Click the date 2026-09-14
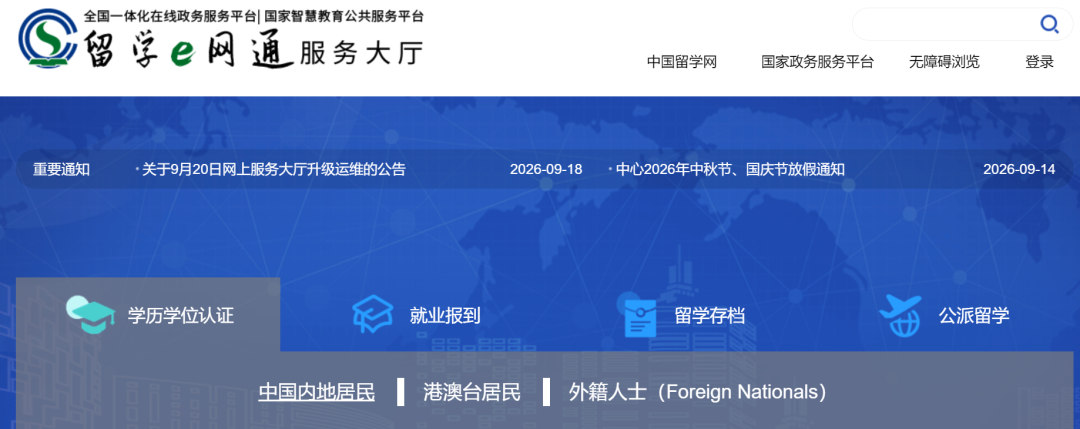Viewport: 1080px width, 429px height. [1019, 169]
